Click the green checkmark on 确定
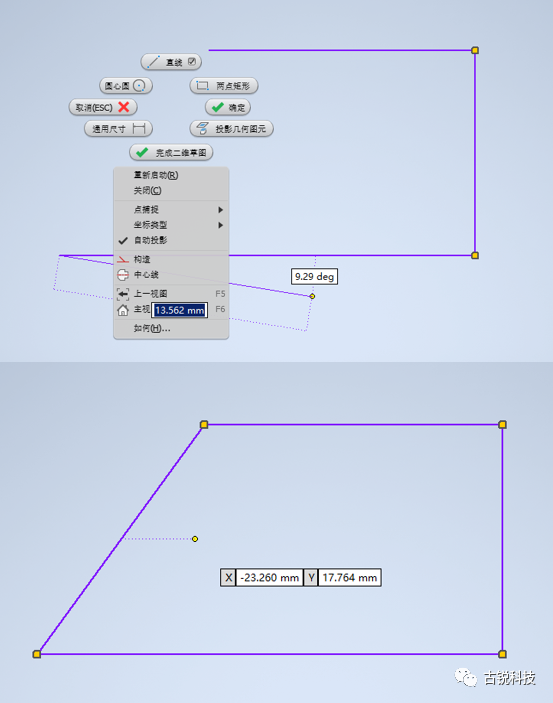 pos(218,107)
